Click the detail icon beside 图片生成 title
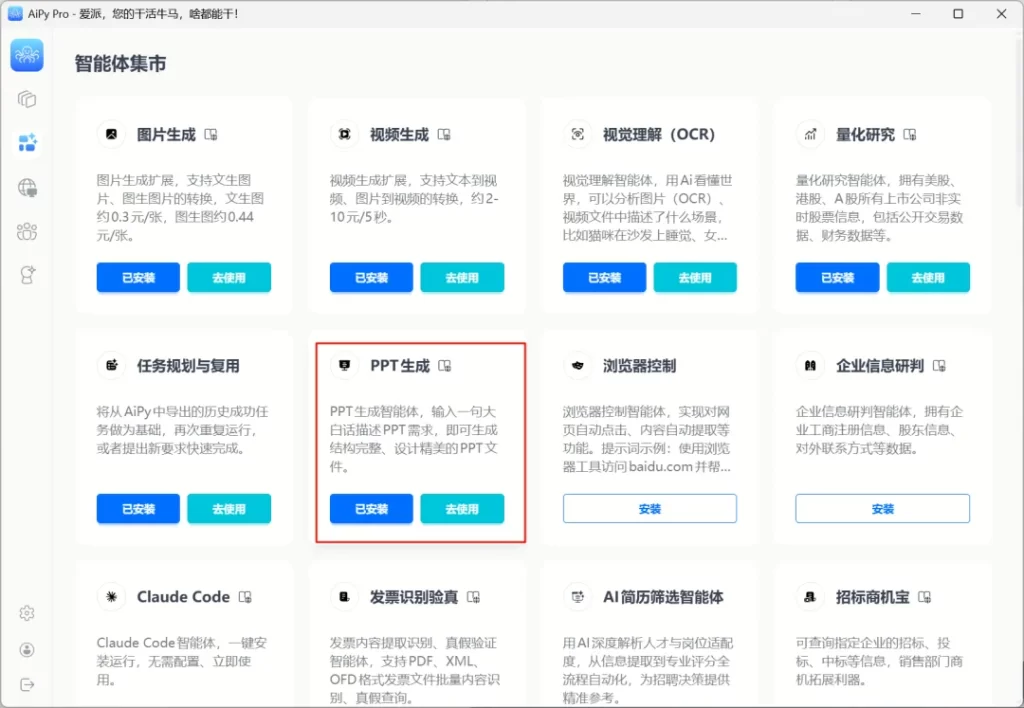Image resolution: width=1024 pixels, height=708 pixels. click(211, 134)
